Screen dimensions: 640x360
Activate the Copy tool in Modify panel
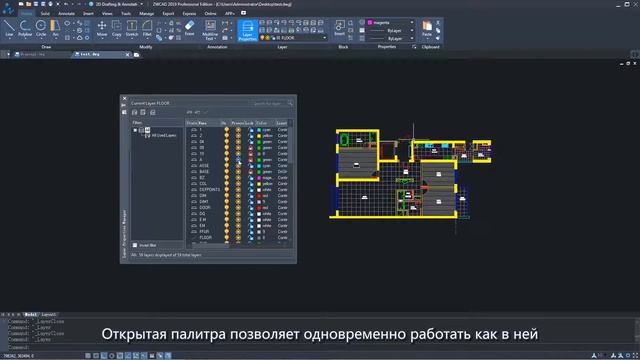[116, 28]
